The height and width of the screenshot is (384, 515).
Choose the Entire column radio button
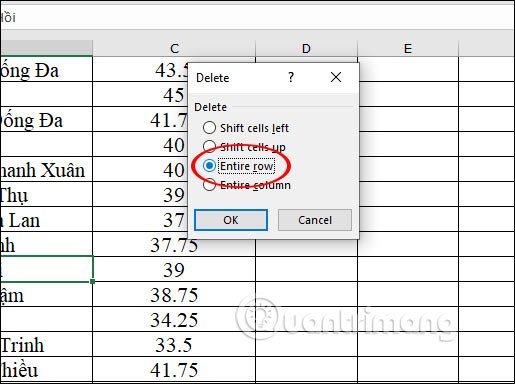[247, 185]
